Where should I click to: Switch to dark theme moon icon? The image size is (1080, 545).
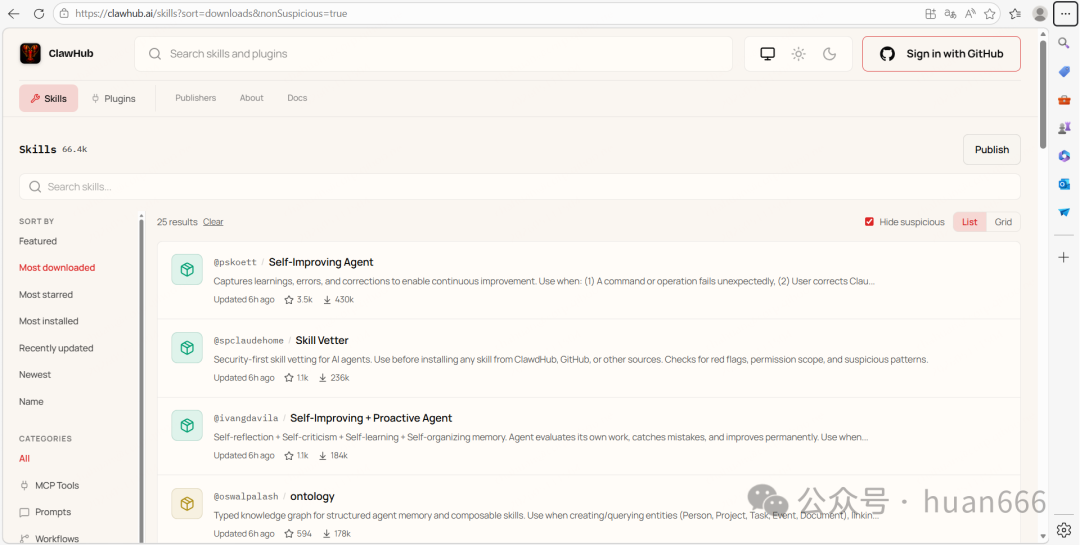point(829,54)
